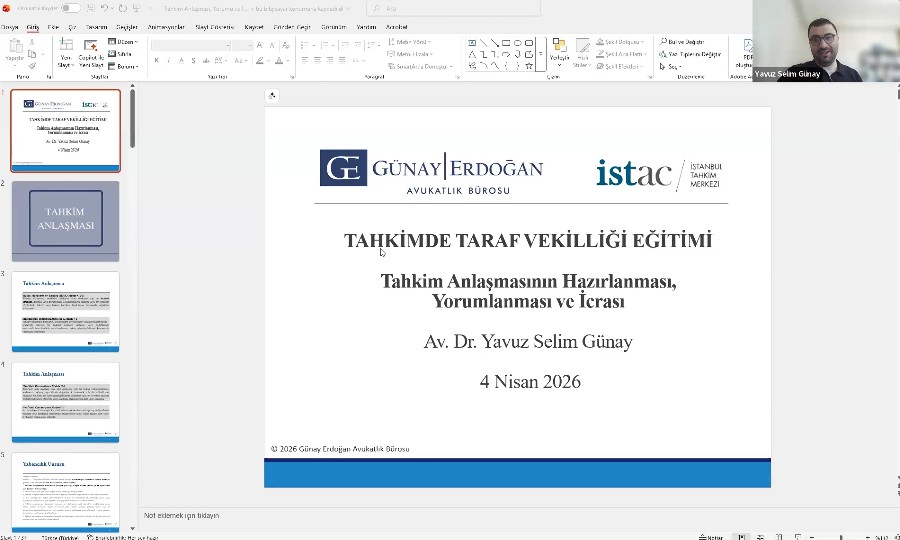This screenshot has height=540, width=900.
Task: Click the Redo/Repeat icon
Action: tap(123, 8)
